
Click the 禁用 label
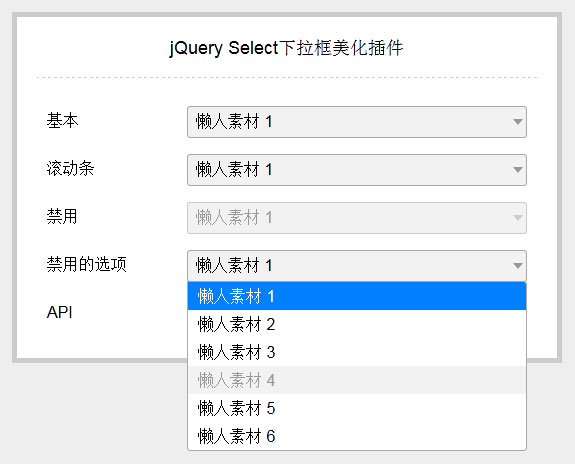pyautogui.click(x=62, y=216)
